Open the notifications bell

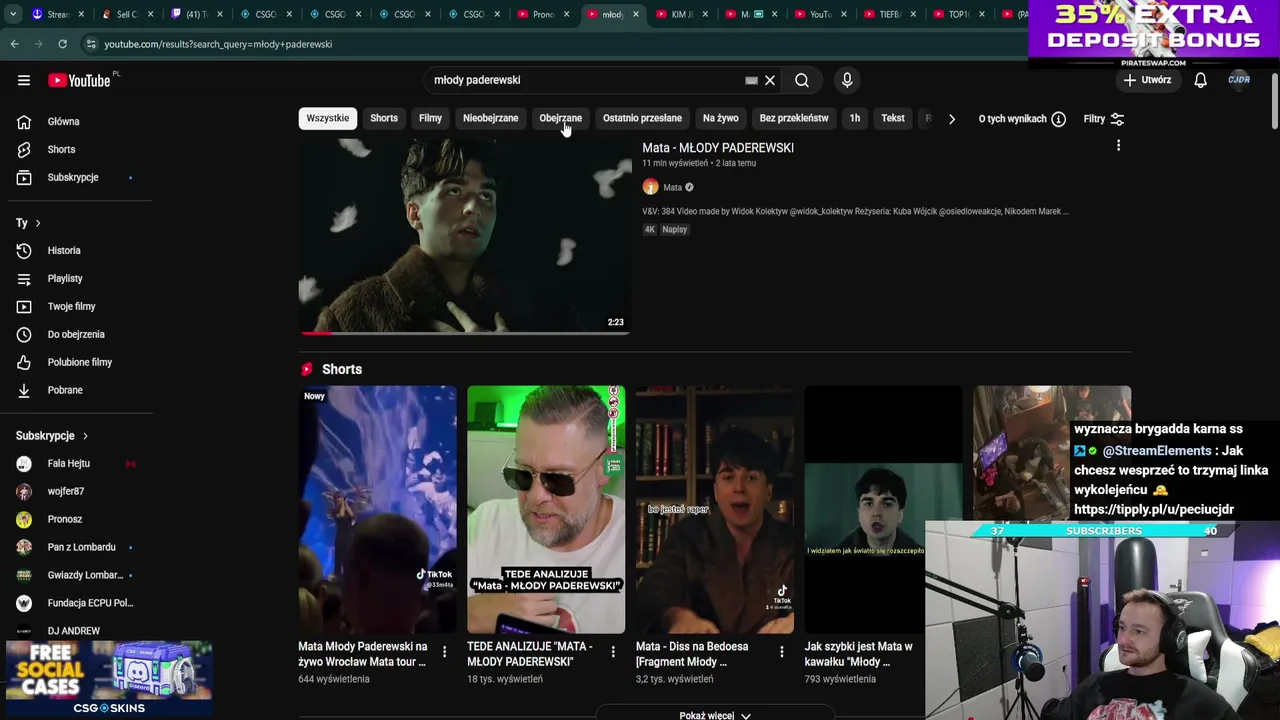point(1200,80)
